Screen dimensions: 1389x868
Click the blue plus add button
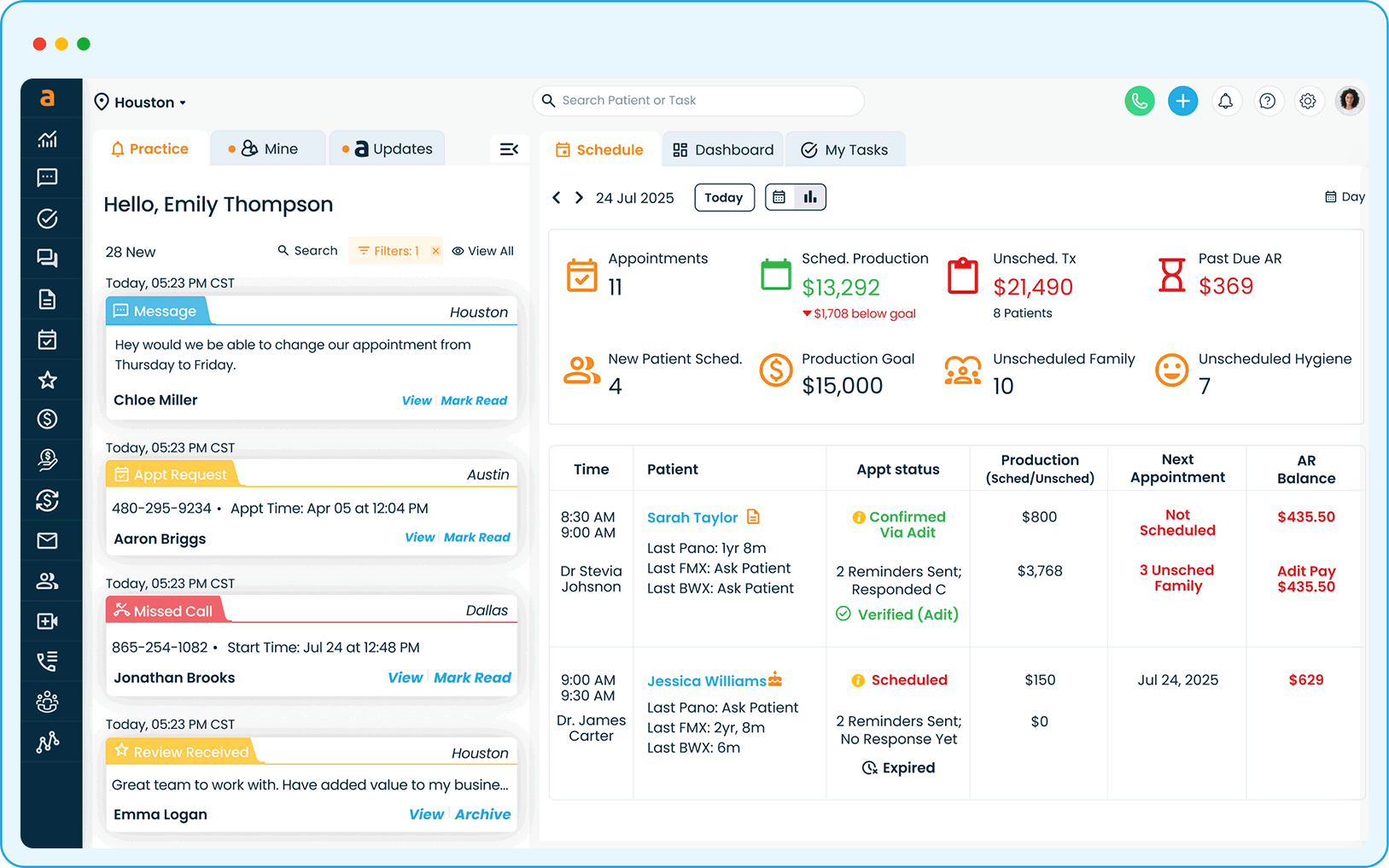1182,102
